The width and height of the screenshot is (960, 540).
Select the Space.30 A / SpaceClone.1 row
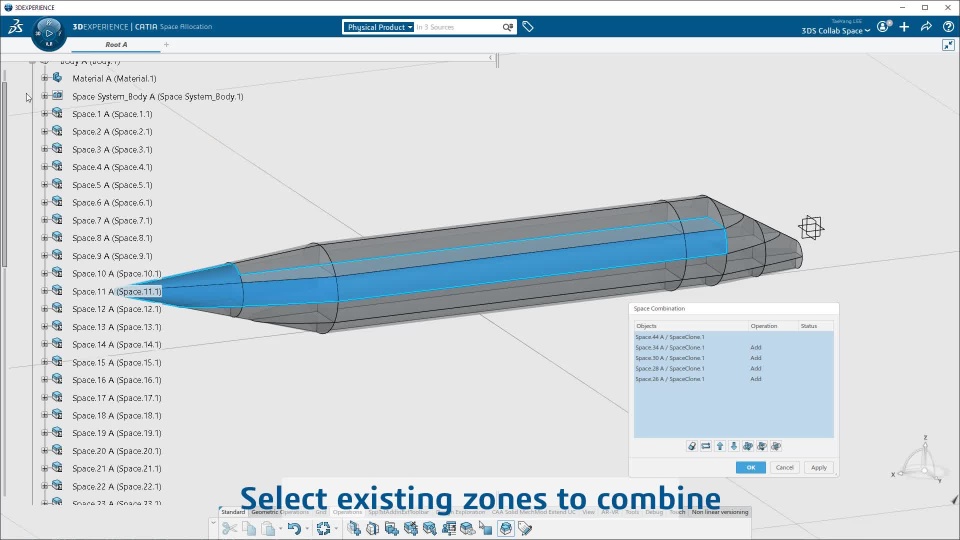(x=733, y=358)
